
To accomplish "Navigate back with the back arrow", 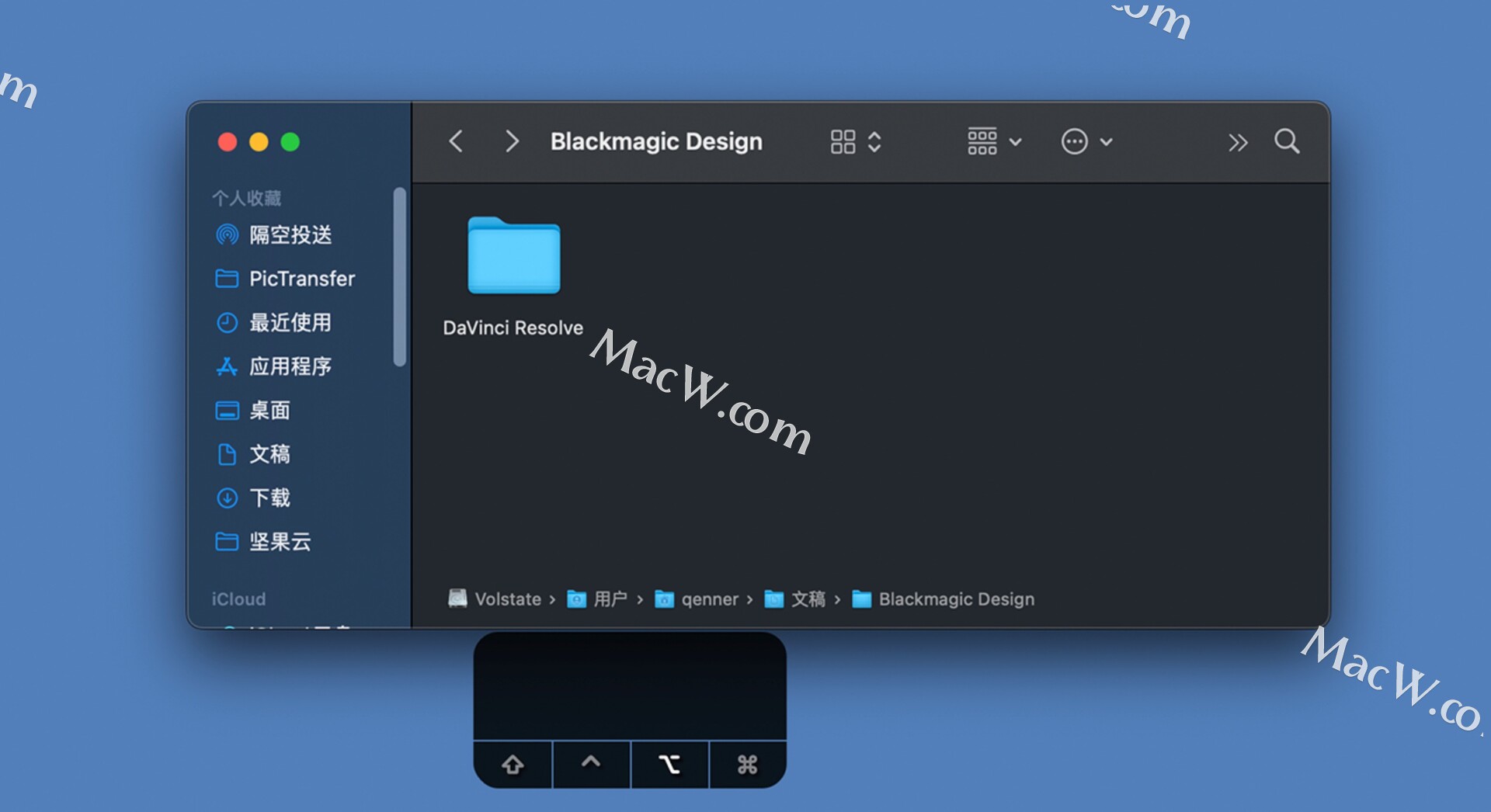I will pyautogui.click(x=457, y=141).
